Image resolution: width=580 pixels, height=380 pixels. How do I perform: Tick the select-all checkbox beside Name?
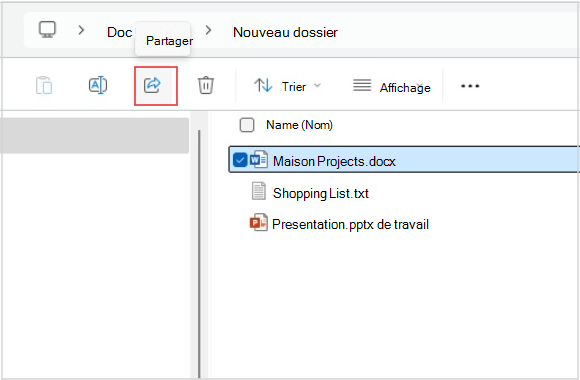coord(247,125)
